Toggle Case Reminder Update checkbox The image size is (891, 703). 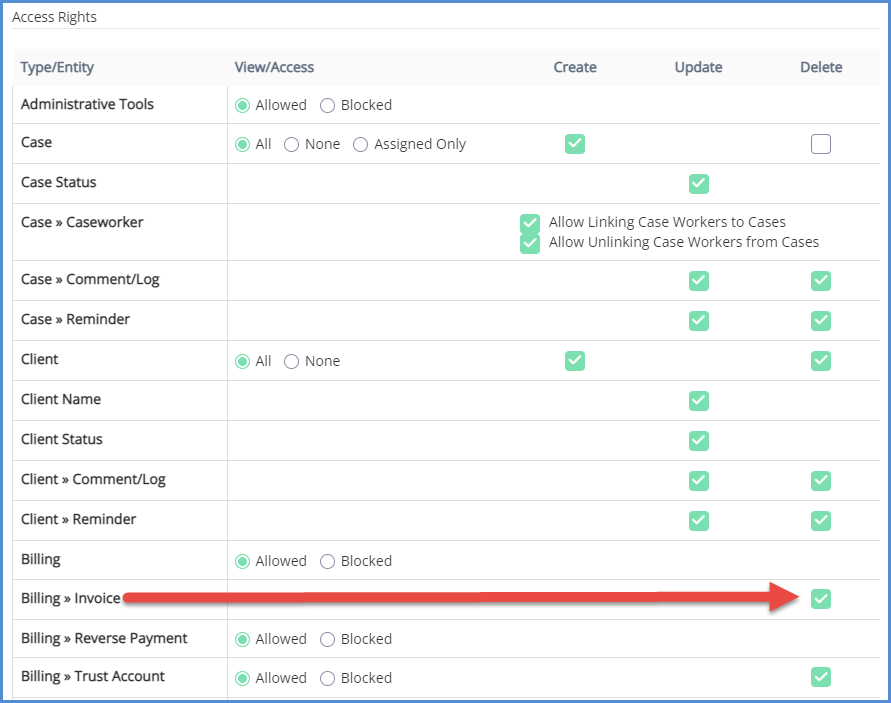(x=699, y=321)
